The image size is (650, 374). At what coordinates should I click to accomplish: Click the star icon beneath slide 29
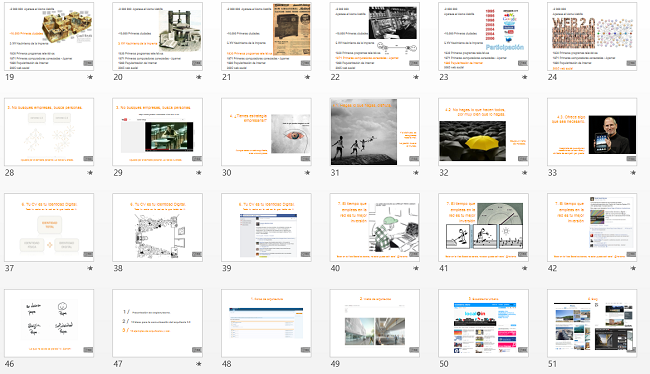pyautogui.click(x=199, y=173)
